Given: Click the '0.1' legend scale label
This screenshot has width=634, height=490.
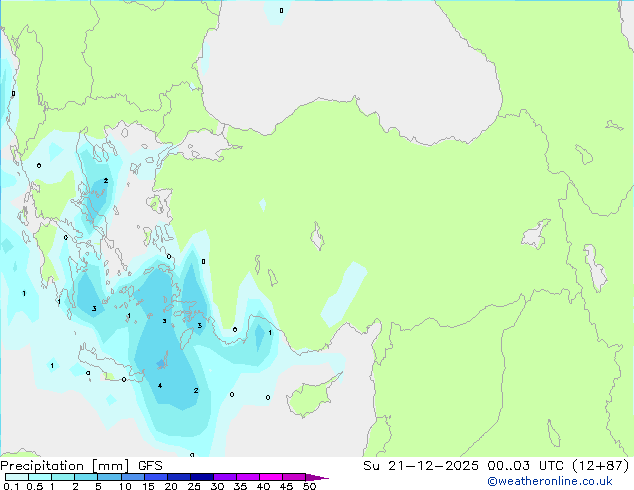Looking at the screenshot, I should [11, 486].
